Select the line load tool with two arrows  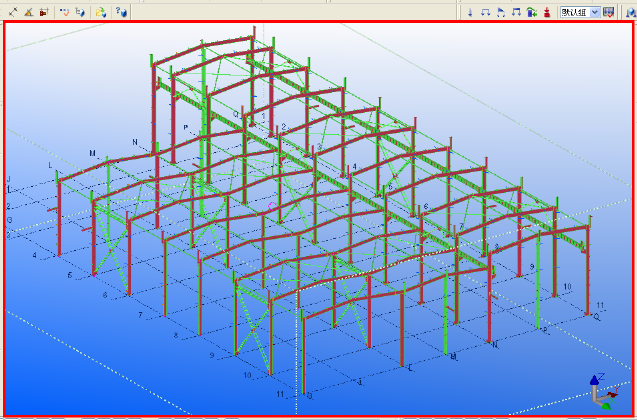485,11
